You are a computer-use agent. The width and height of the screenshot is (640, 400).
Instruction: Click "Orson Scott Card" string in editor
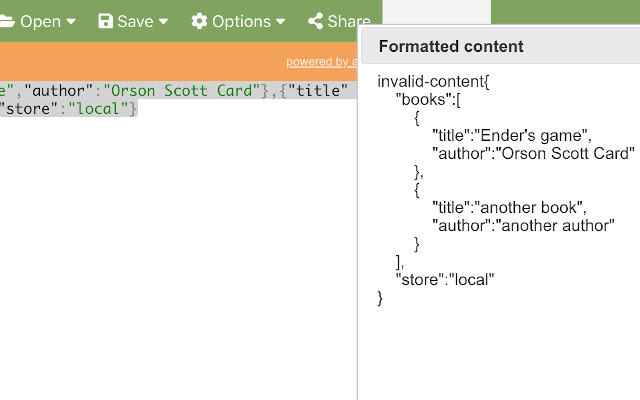click(x=182, y=91)
